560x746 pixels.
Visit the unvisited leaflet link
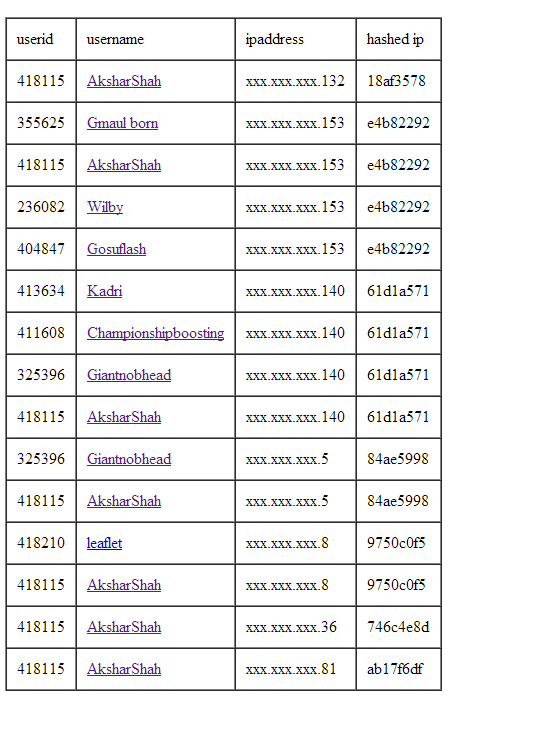click(x=104, y=543)
